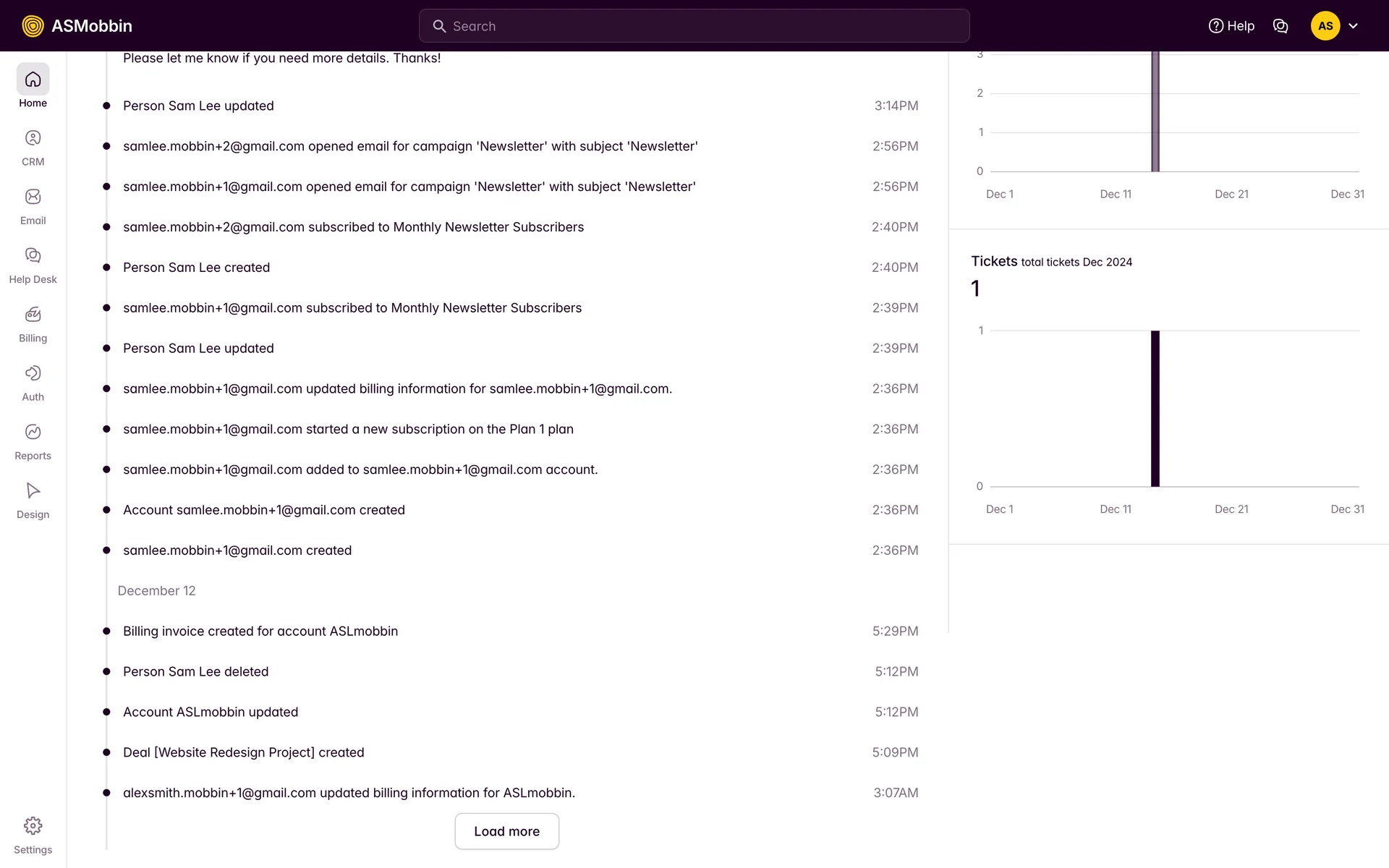Expand account menu chevron next to avatar

pos(1354,26)
